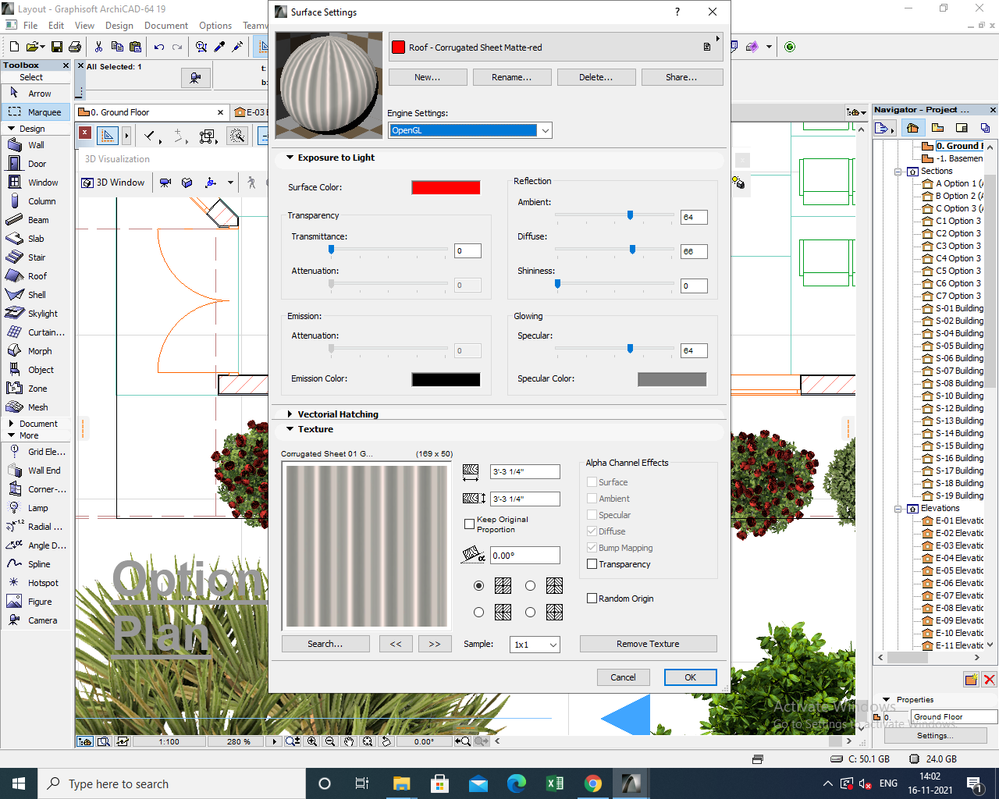Enable Keep Original Proportion checkbox
This screenshot has width=999, height=799.
coord(470,524)
